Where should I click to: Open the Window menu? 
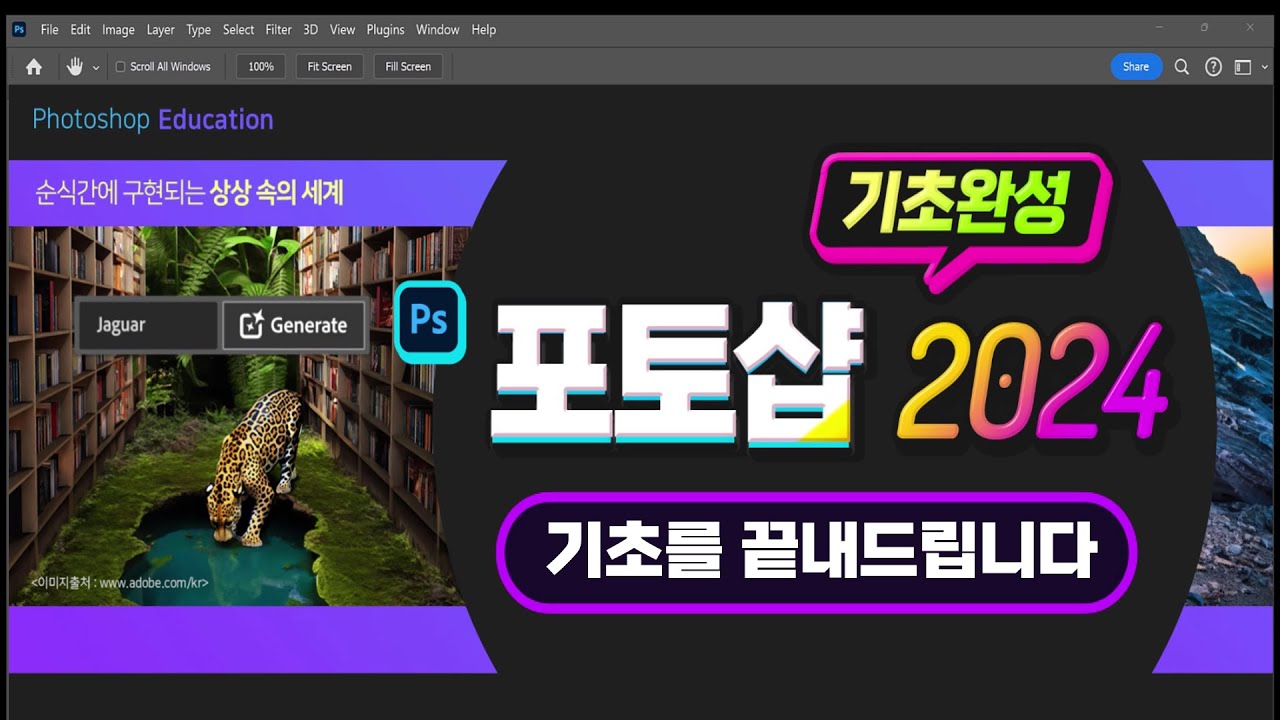point(438,30)
